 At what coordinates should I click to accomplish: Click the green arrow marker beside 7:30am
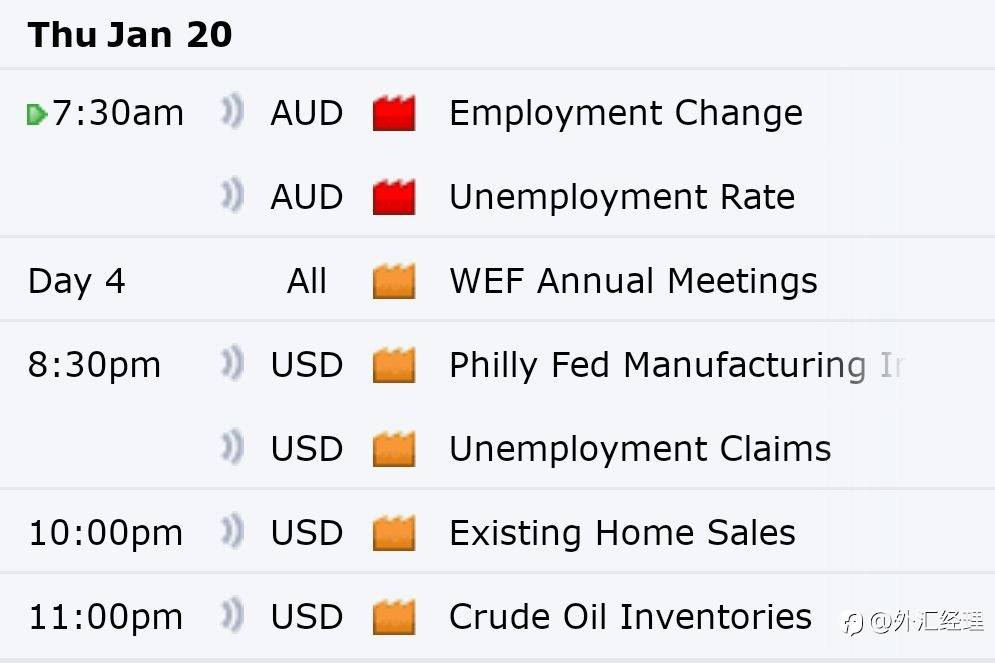(37, 114)
